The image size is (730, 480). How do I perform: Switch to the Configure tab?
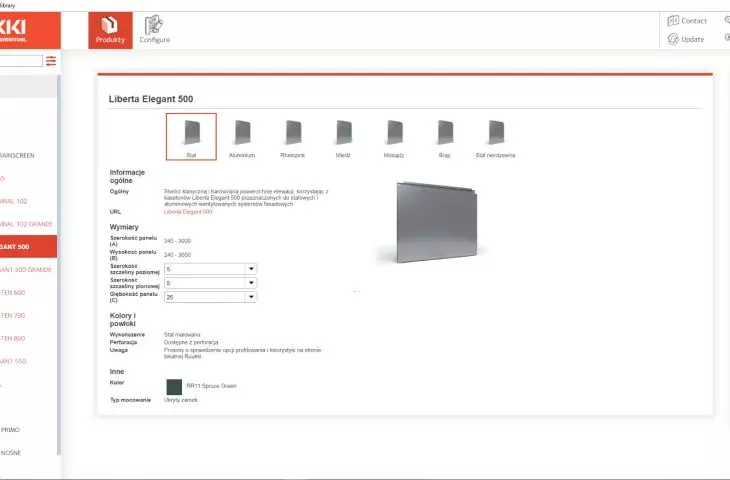click(x=155, y=30)
